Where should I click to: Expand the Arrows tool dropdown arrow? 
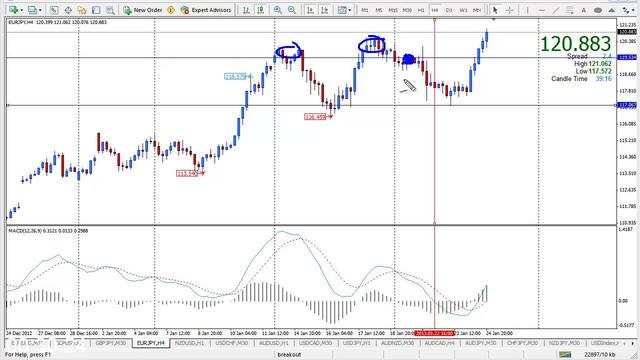pos(633,10)
